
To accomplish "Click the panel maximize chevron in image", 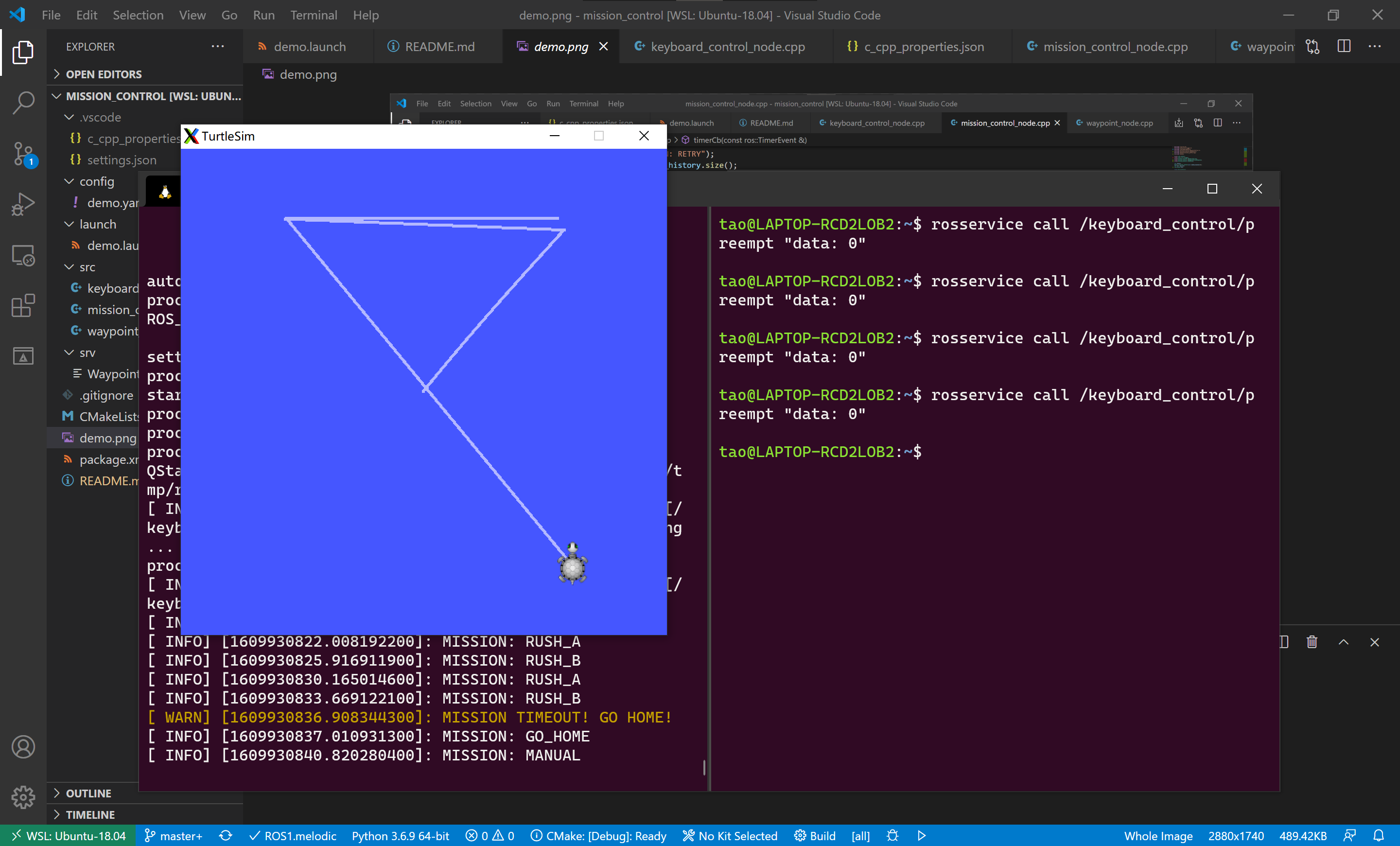I will tap(1343, 642).
